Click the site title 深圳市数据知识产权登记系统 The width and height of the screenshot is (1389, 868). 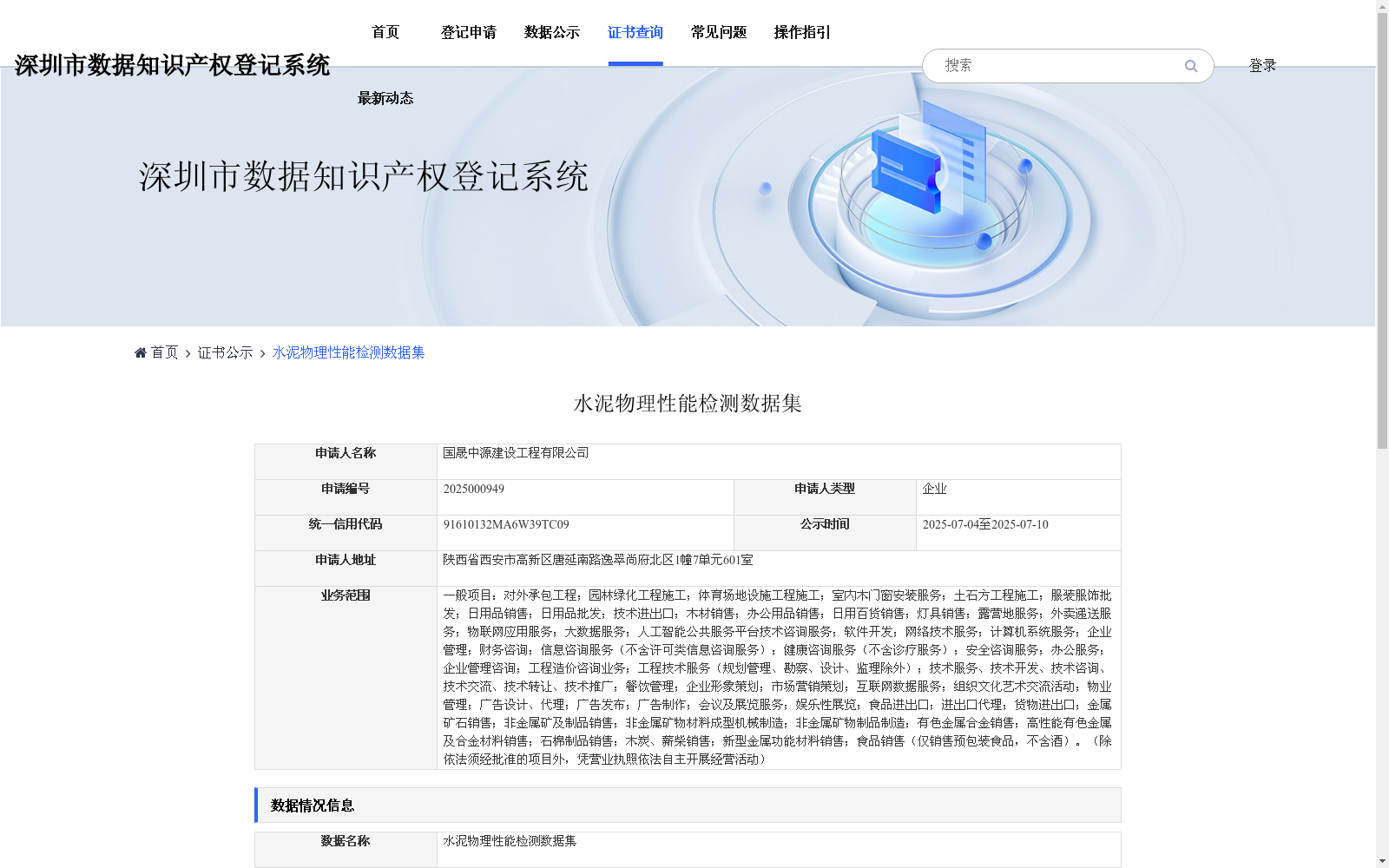(x=173, y=64)
